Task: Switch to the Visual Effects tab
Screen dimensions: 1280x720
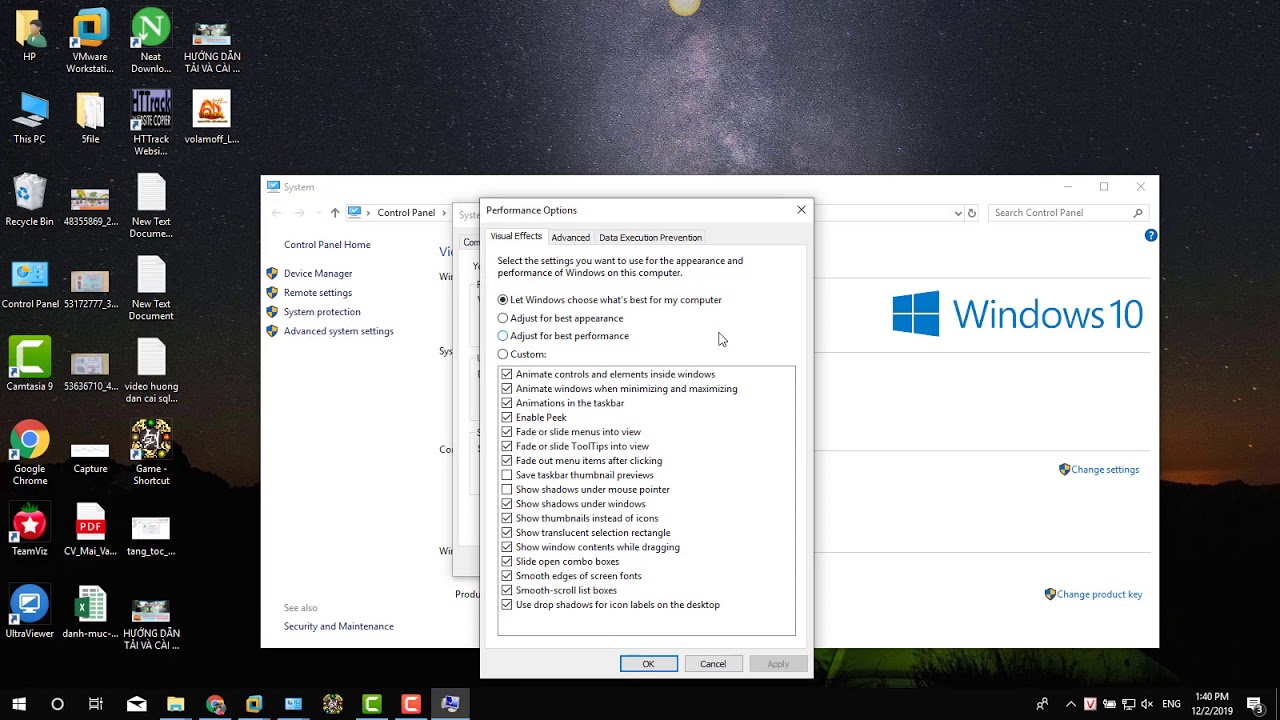Action: point(516,236)
